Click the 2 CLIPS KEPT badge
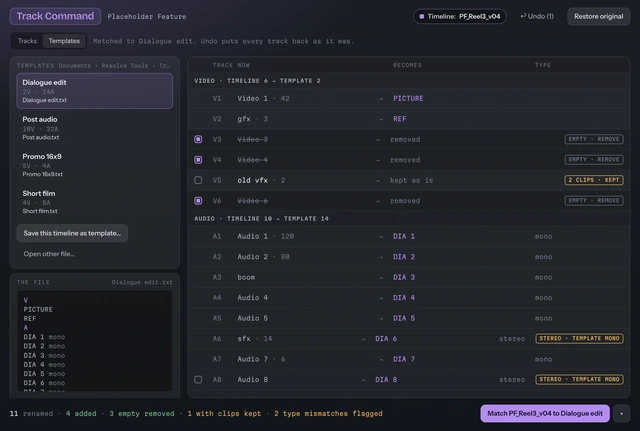Screen dimensions: 640x431 [x=594, y=180]
